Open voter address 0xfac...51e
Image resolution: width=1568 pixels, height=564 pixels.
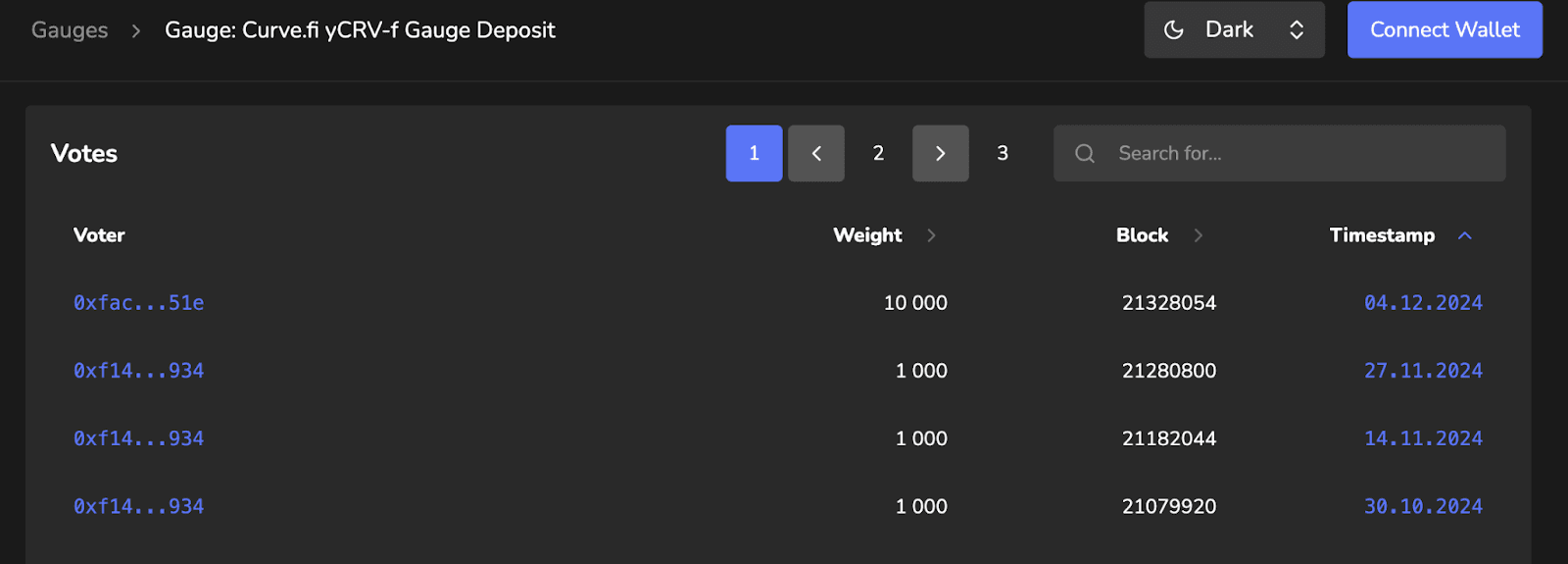[x=139, y=303]
